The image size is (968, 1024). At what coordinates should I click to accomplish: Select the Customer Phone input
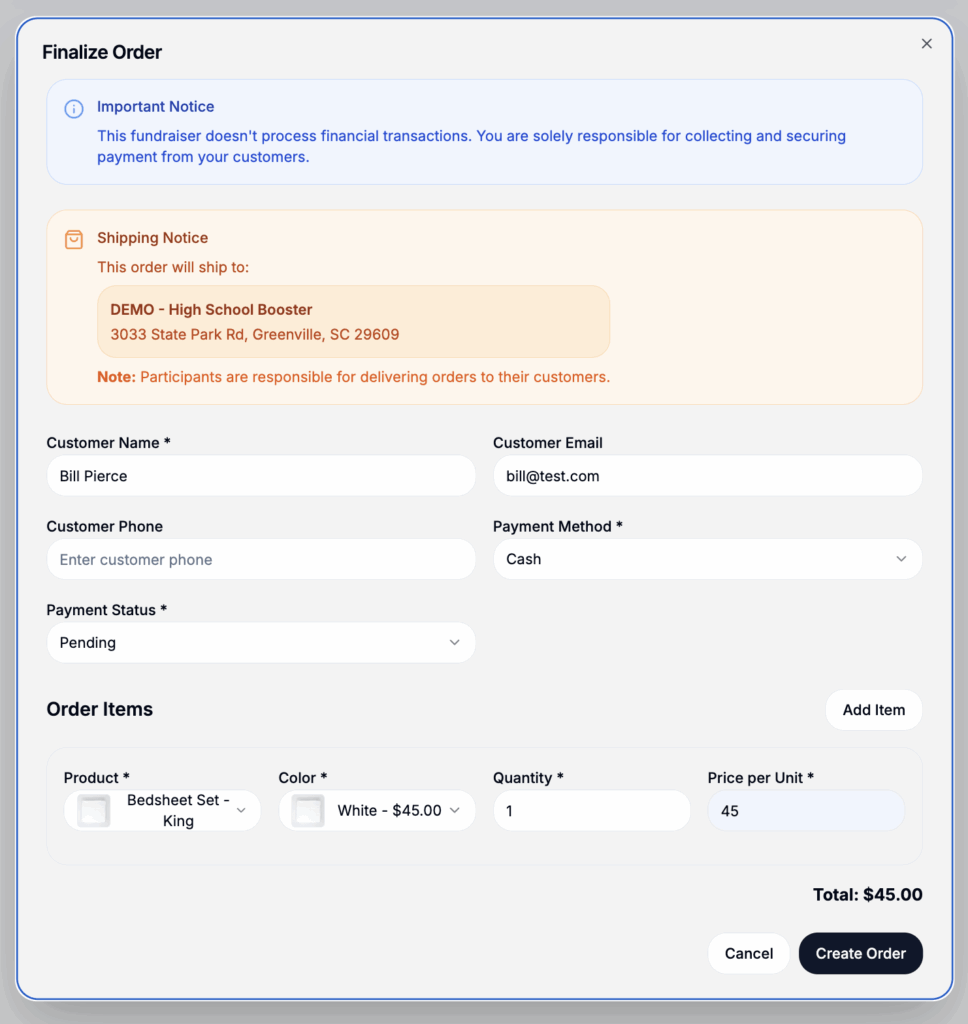pyautogui.click(x=261, y=560)
